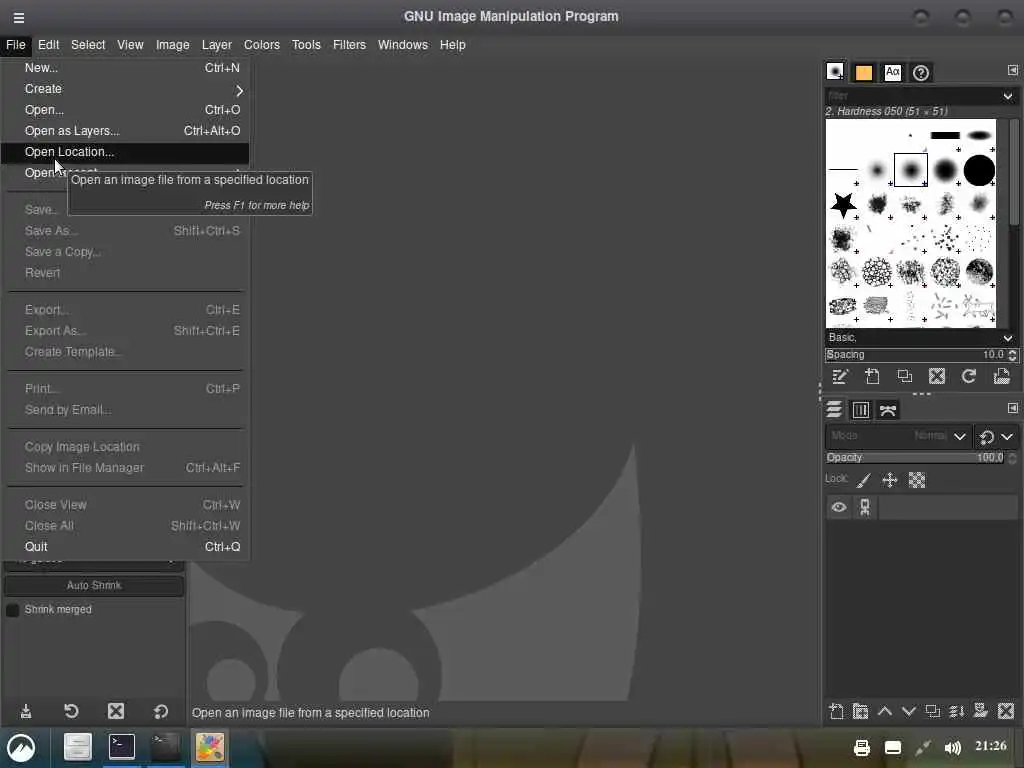Screen dimensions: 1024x768
Task: Toggle Shrink merged checkbox
Action: 12,610
